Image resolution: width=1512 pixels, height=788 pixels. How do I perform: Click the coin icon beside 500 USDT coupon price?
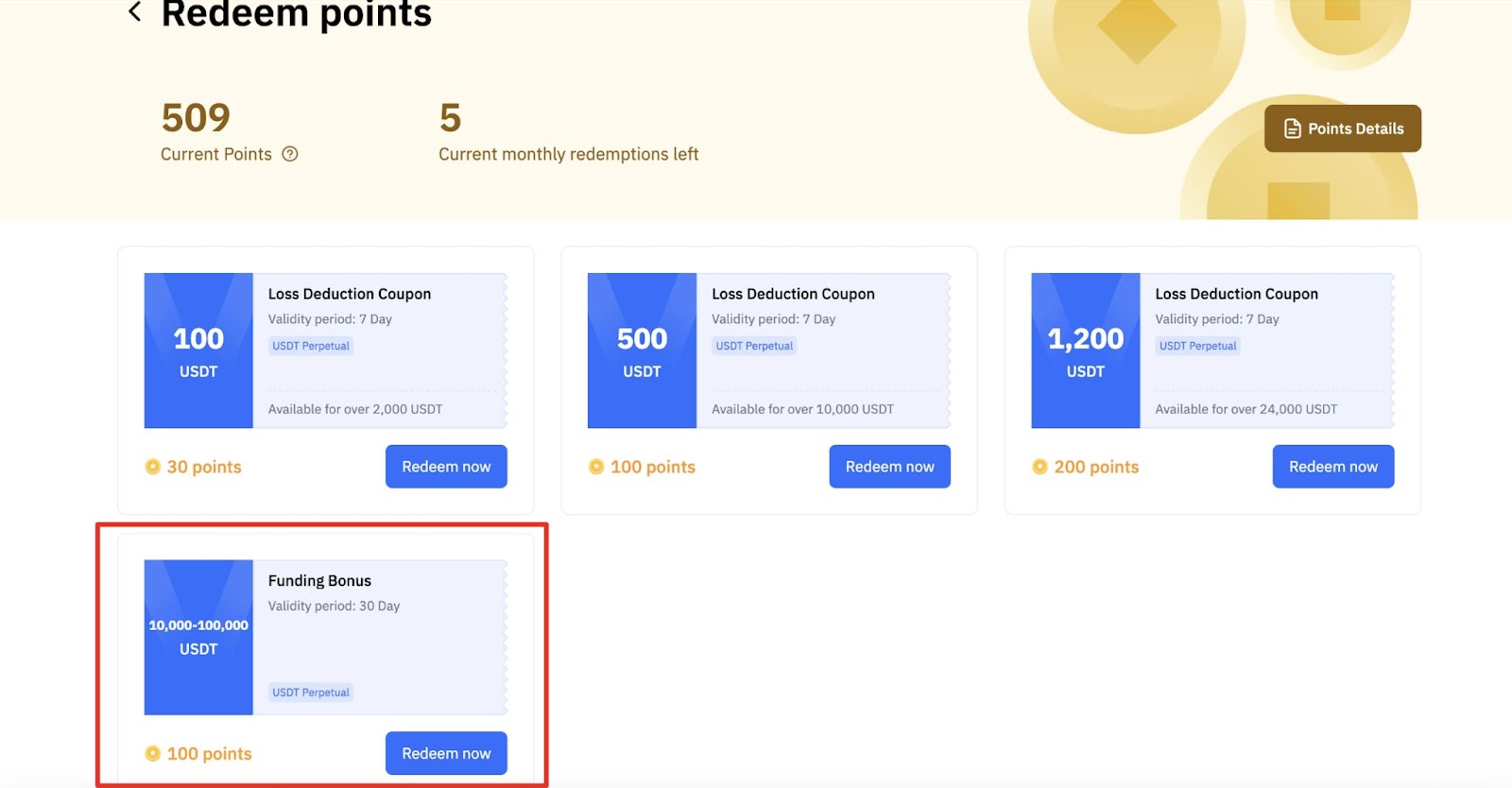[596, 467]
